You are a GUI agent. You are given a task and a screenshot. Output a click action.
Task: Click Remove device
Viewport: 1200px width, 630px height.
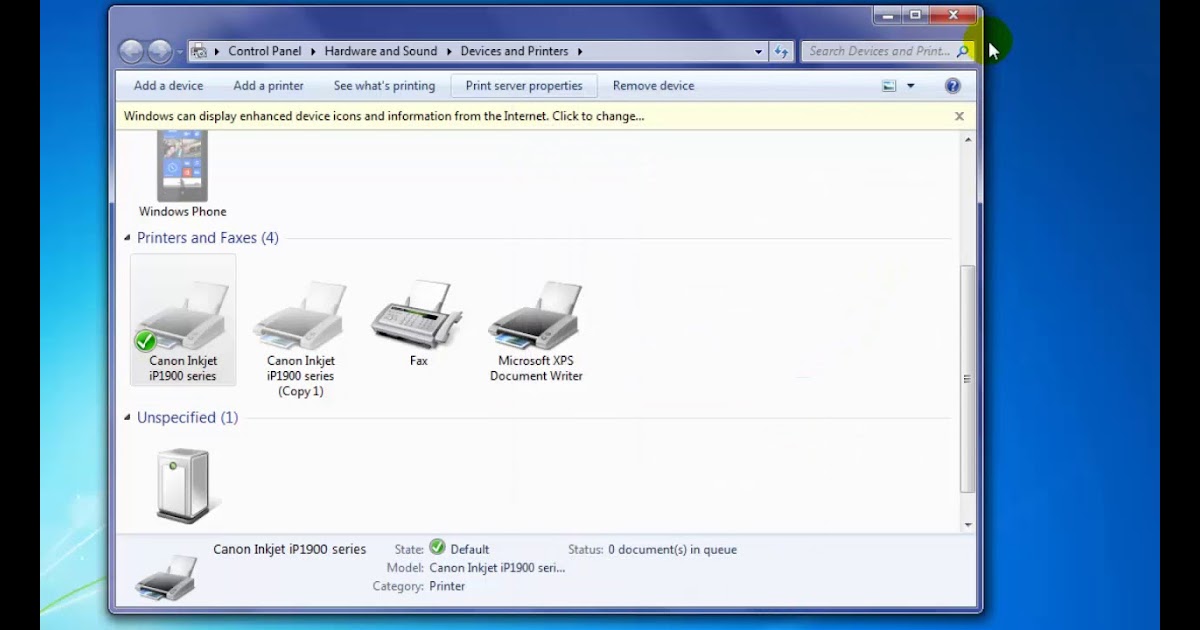(x=653, y=86)
